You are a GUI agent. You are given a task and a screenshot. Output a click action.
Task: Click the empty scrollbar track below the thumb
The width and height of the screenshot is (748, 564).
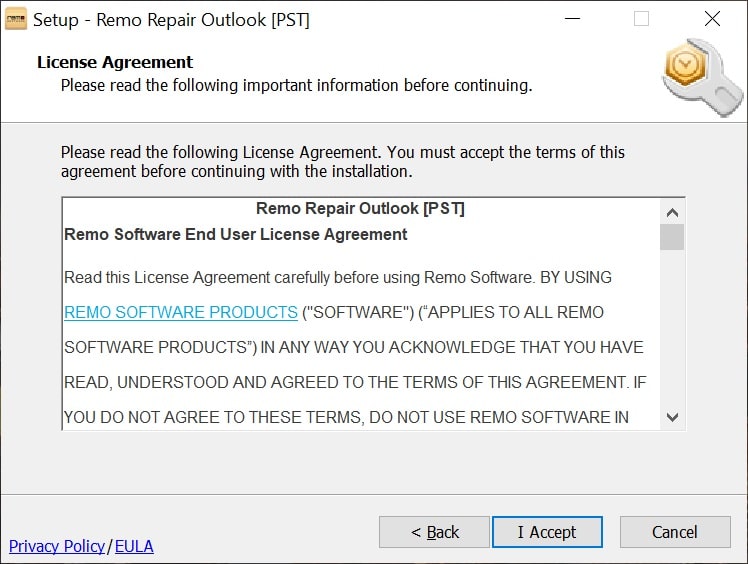(672, 330)
